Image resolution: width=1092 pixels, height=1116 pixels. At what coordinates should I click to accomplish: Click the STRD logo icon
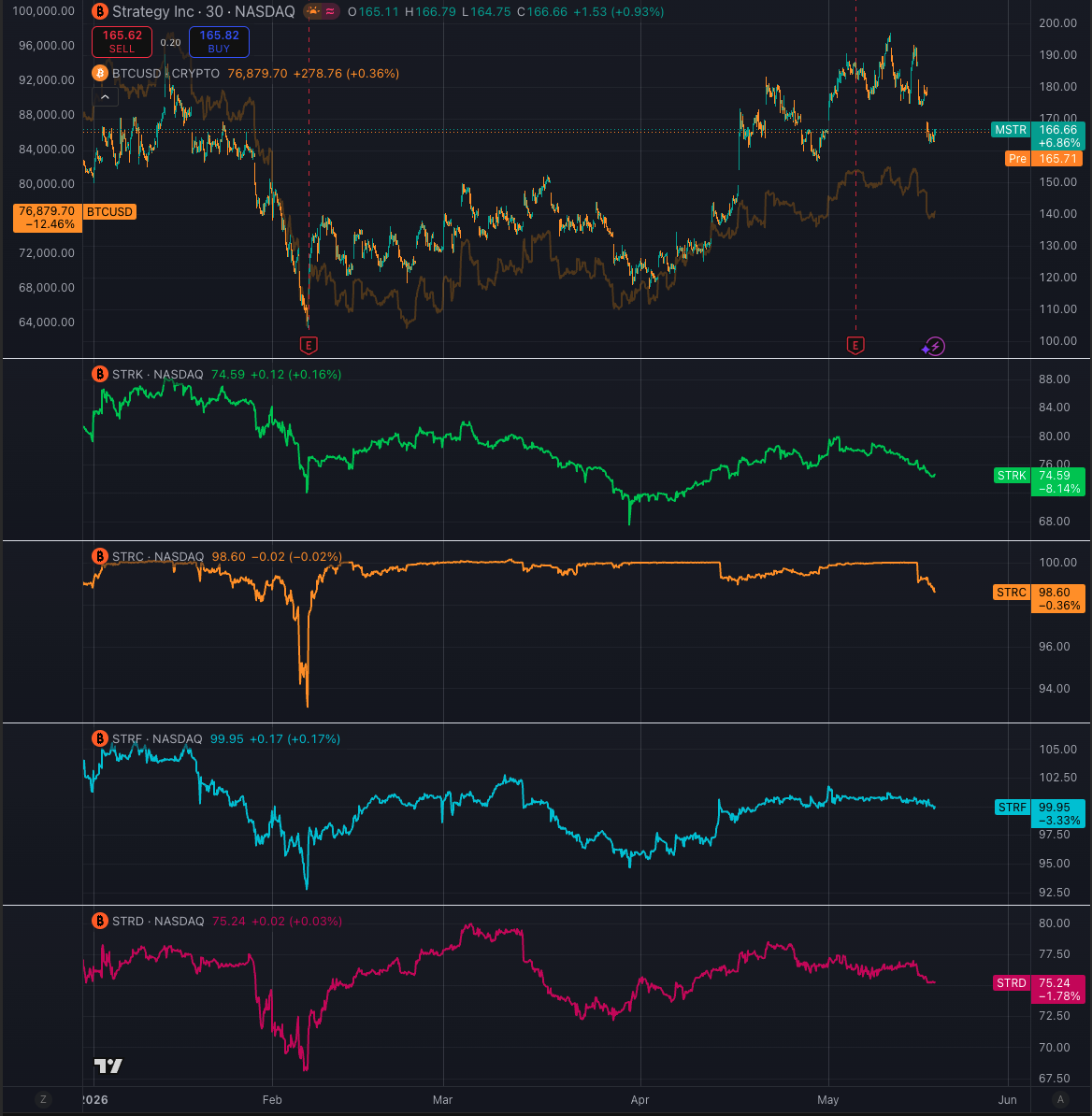pyautogui.click(x=100, y=921)
